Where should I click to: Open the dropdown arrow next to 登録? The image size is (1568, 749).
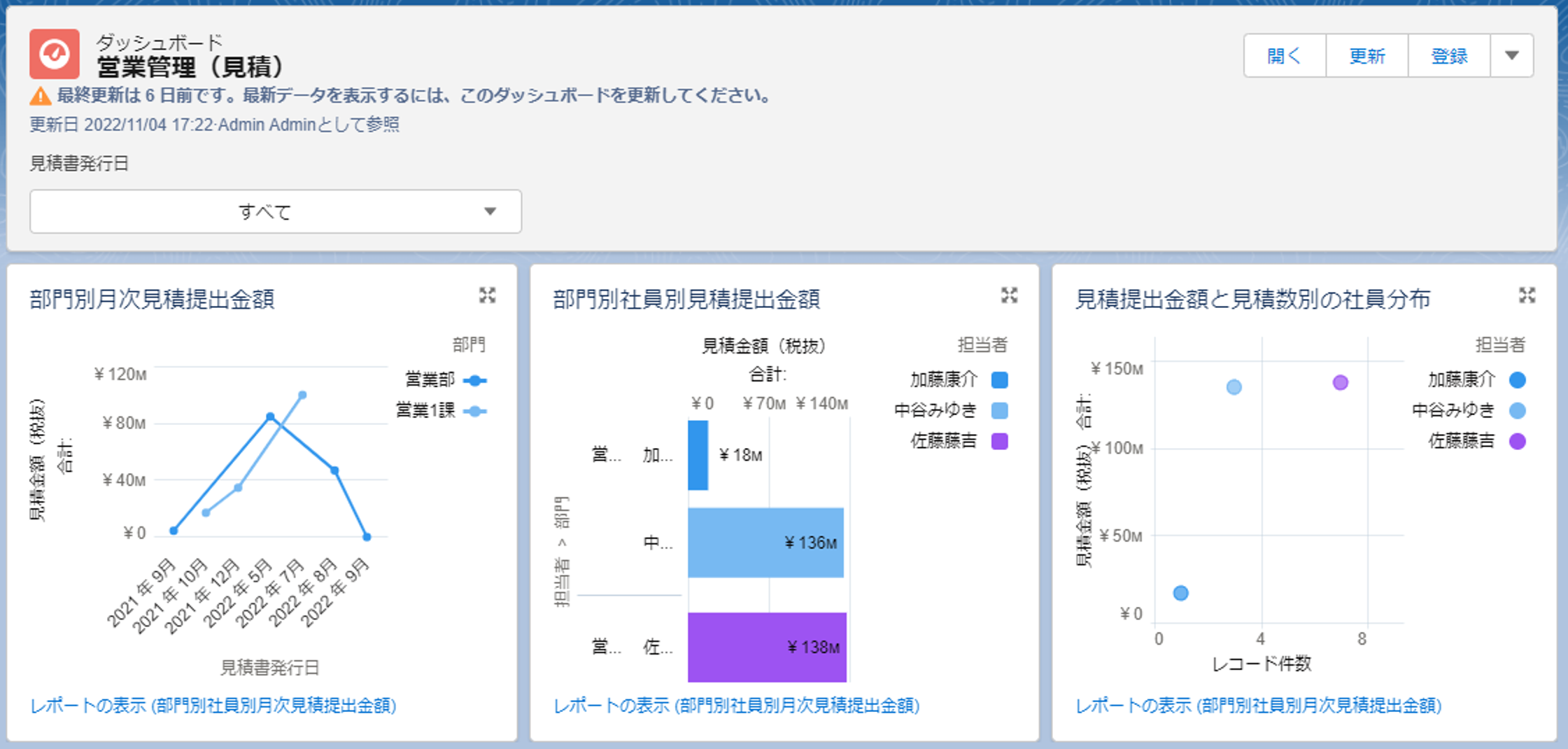coord(1512,55)
